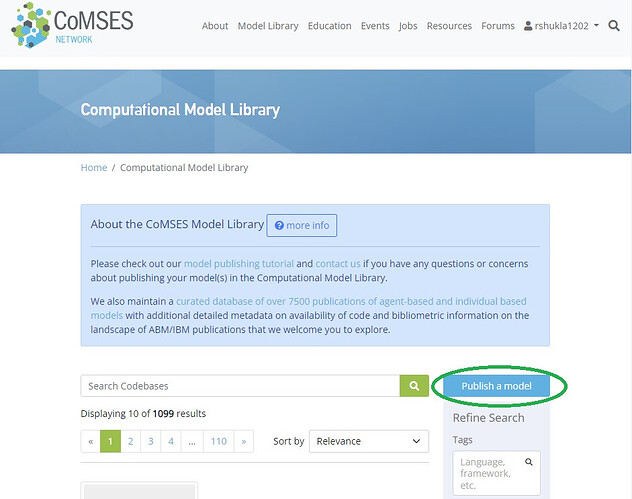This screenshot has width=632, height=499.
Task: Open the About menu item
Action: [x=215, y=26]
